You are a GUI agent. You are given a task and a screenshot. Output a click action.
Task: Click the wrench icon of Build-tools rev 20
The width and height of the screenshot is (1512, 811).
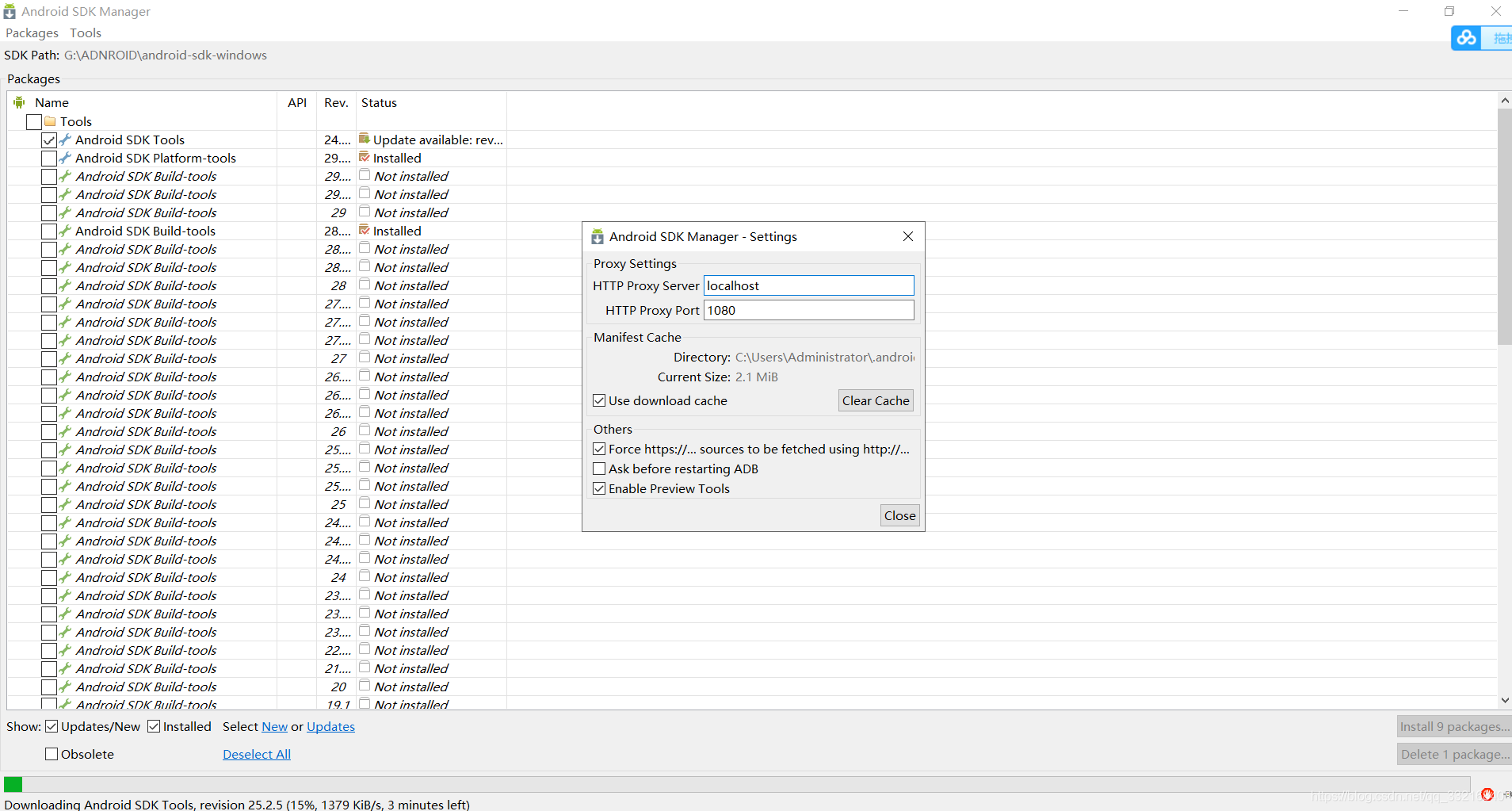tap(66, 687)
